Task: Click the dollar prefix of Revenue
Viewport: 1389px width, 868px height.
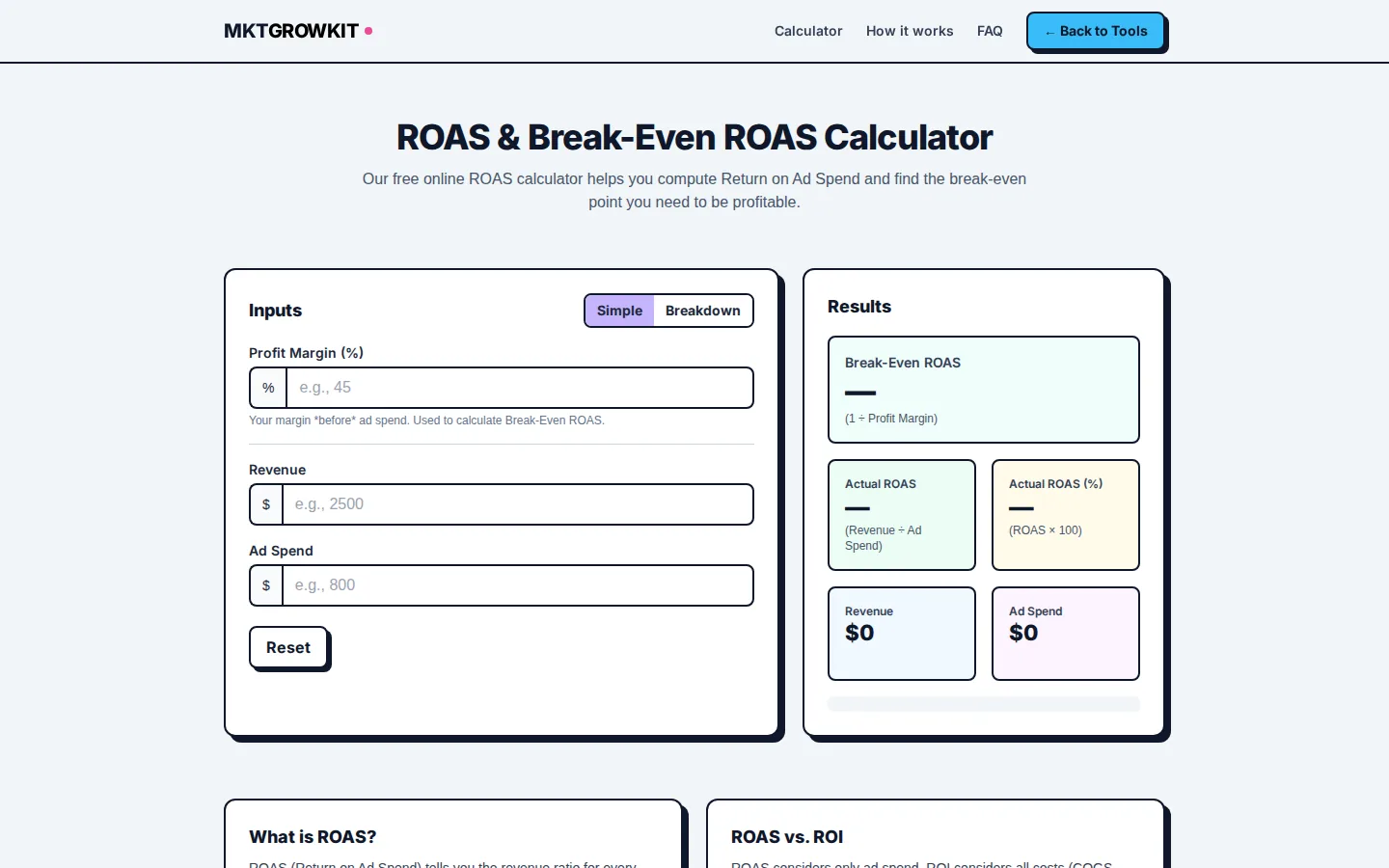Action: (266, 504)
